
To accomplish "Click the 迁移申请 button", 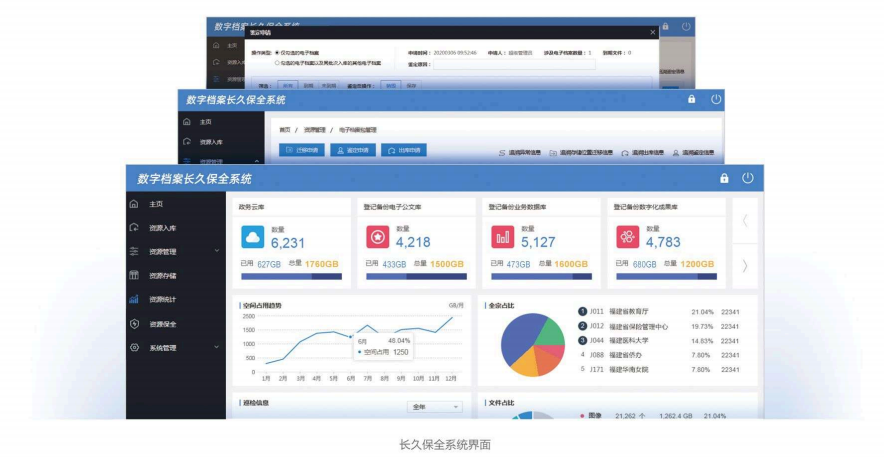I will pyautogui.click(x=301, y=151).
